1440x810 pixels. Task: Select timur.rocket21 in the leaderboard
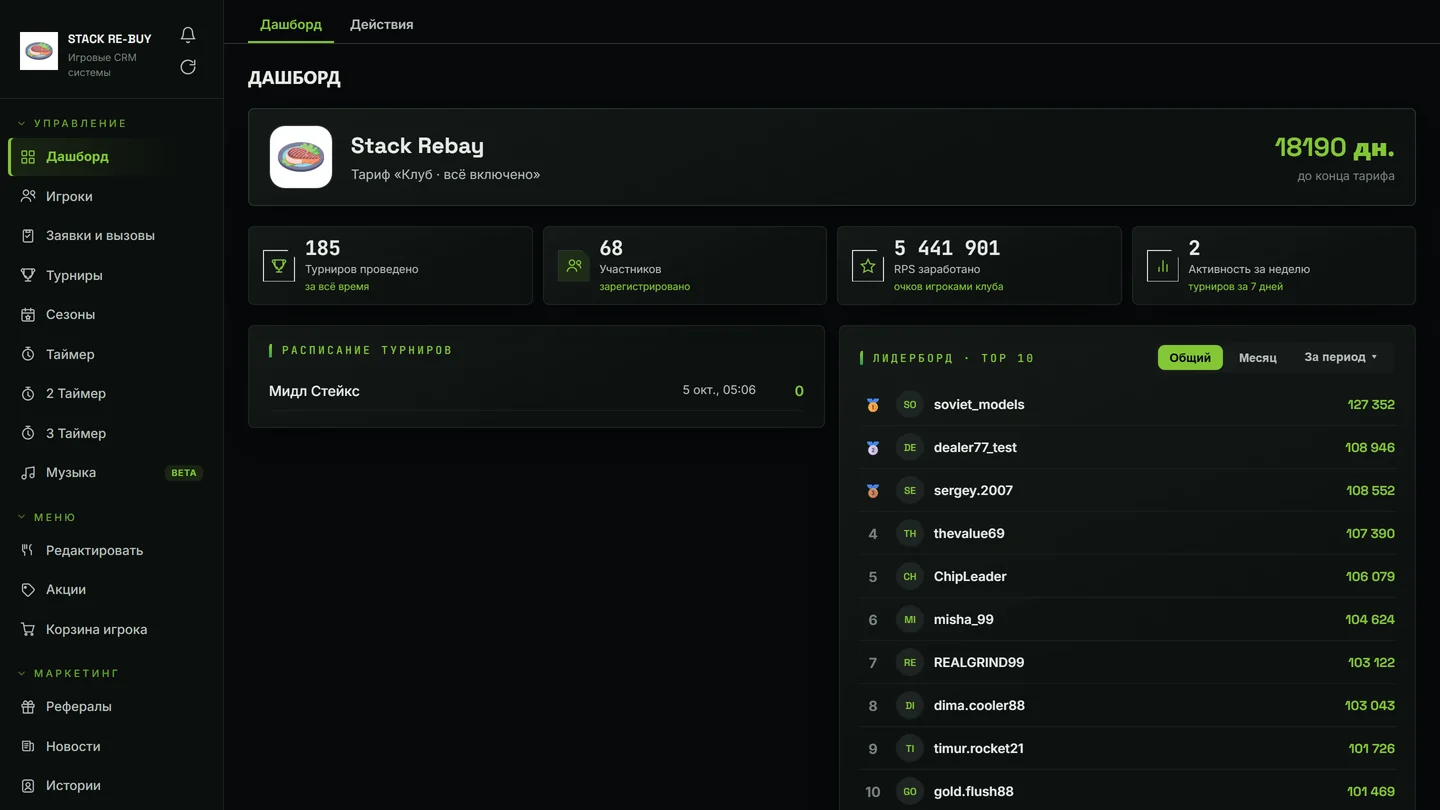coord(1128,749)
